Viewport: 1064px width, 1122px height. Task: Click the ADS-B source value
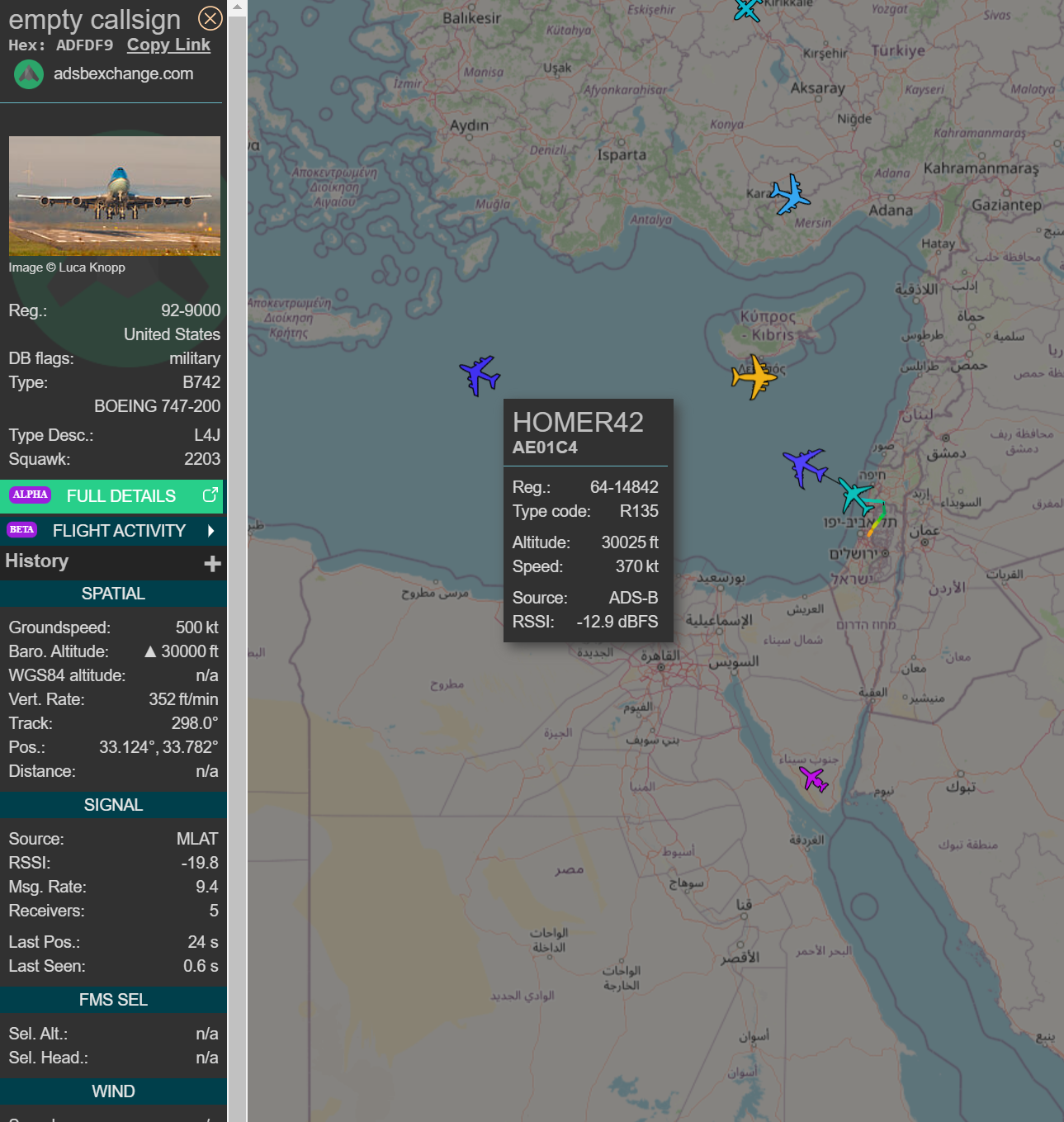(634, 598)
